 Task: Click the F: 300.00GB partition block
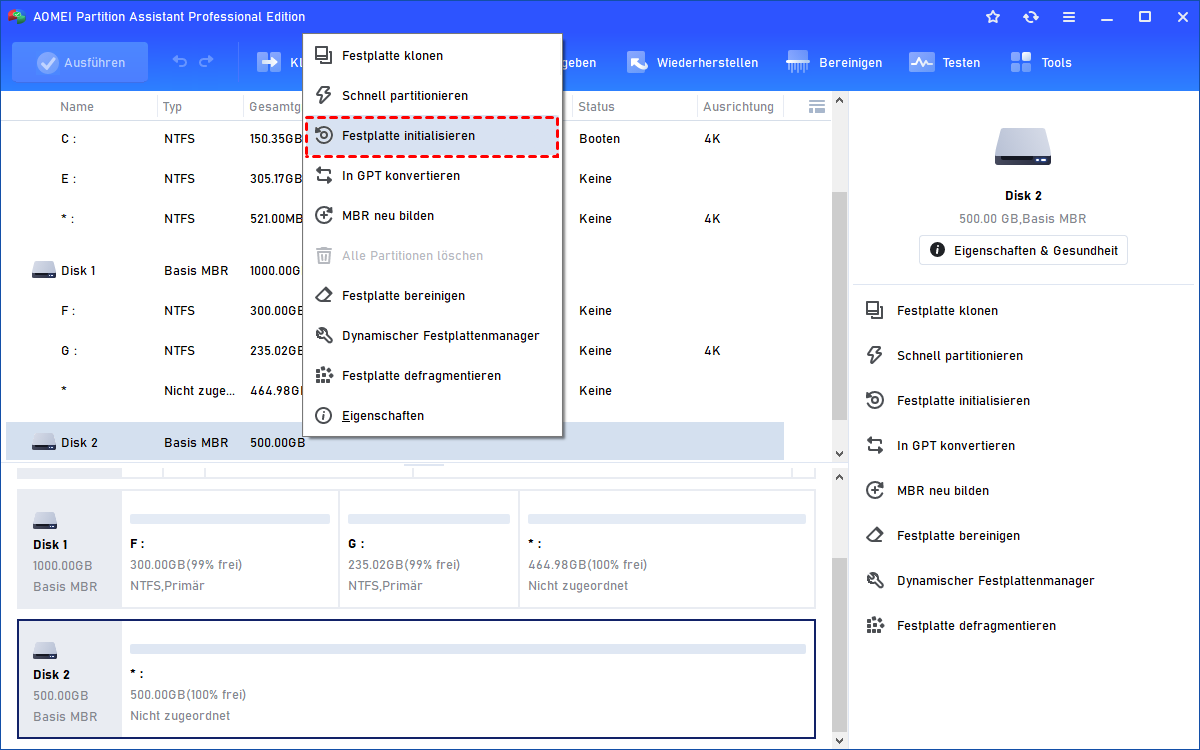tap(230, 549)
